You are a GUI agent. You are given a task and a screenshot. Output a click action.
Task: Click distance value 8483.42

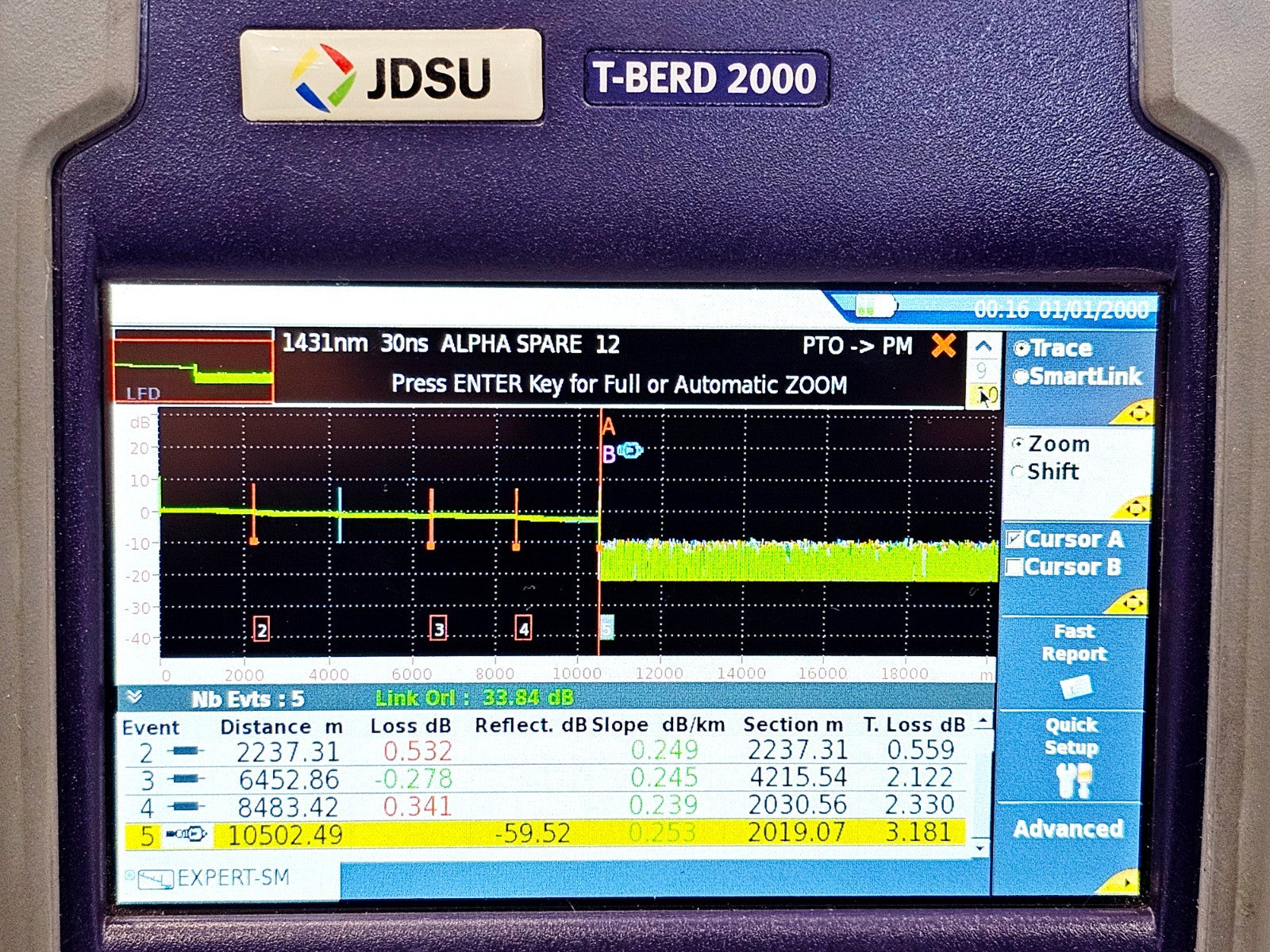(x=287, y=807)
